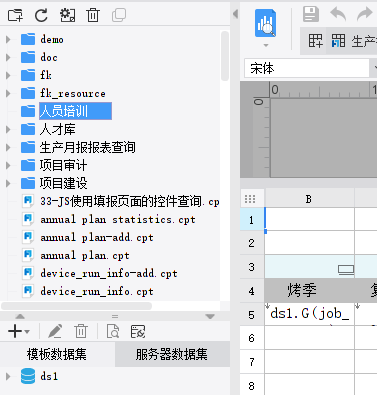Click the undo arrow icon
The width and height of the screenshot is (377, 395).
338,14
